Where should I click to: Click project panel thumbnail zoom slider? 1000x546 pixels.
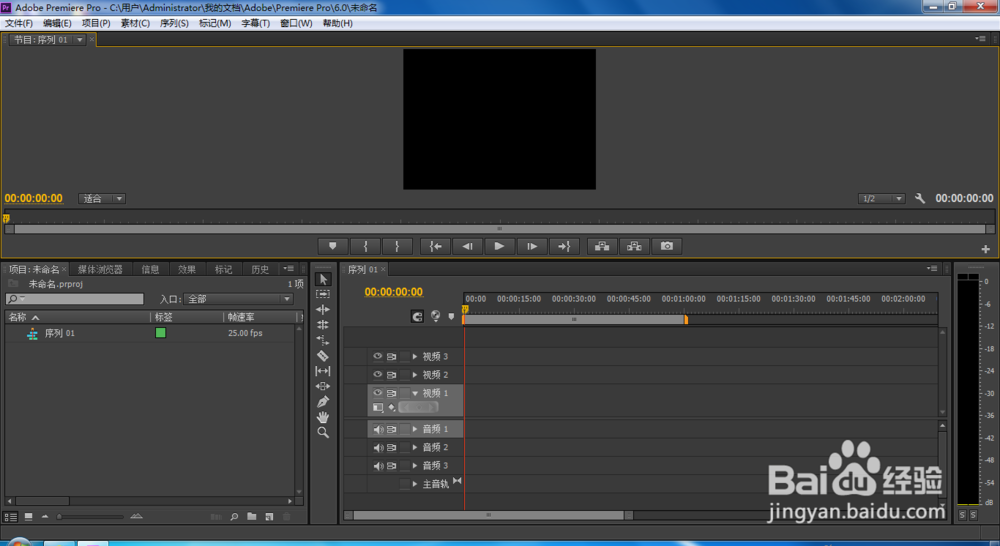pyautogui.click(x=91, y=517)
